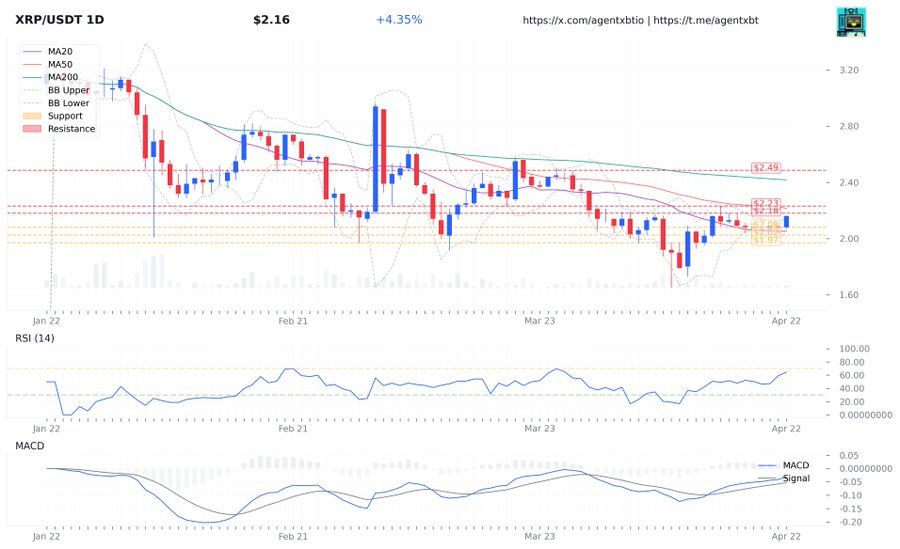
Task: Open the x.com/agentxbtio link
Action: coord(583,20)
